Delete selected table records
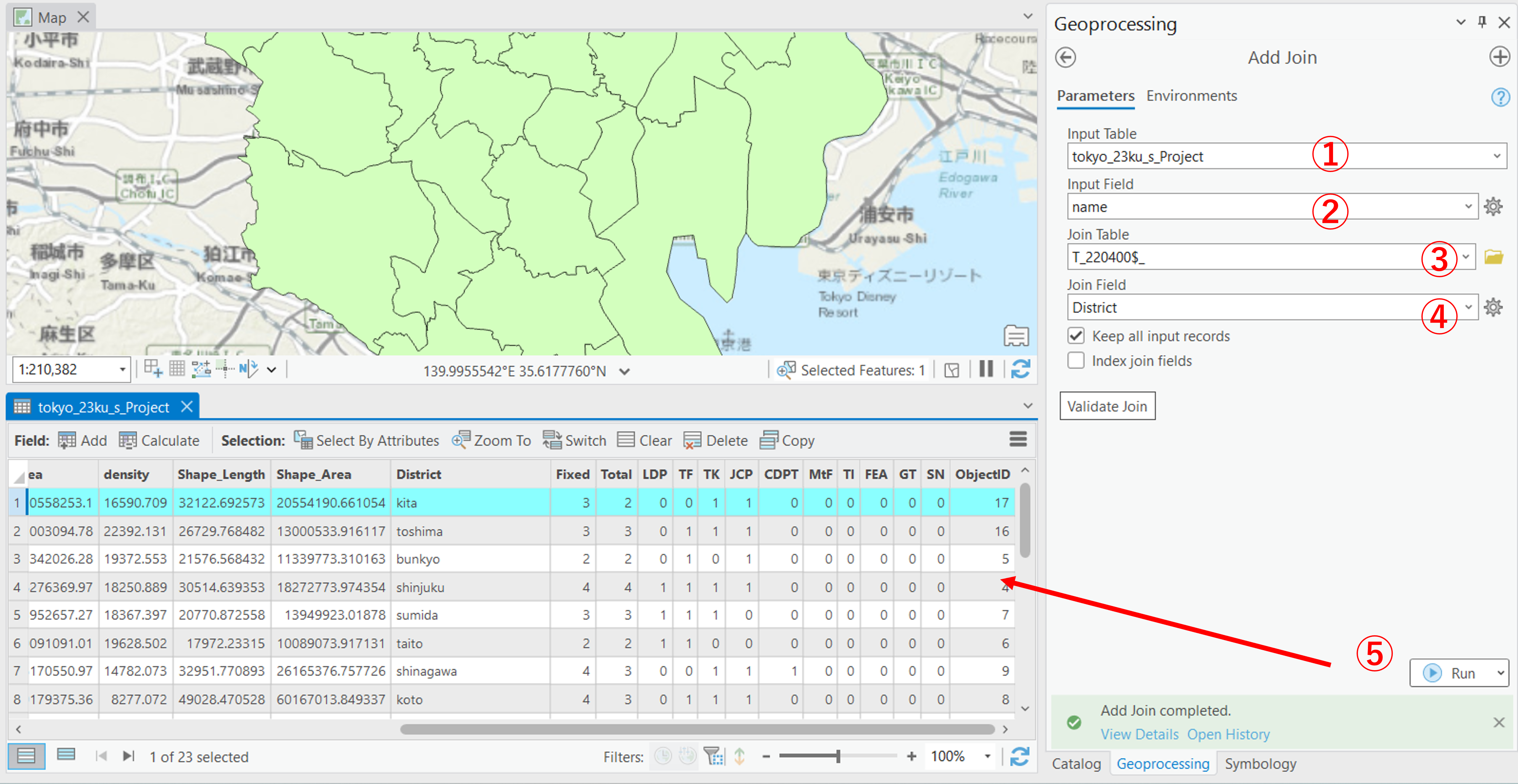1518x784 pixels. 716,440
